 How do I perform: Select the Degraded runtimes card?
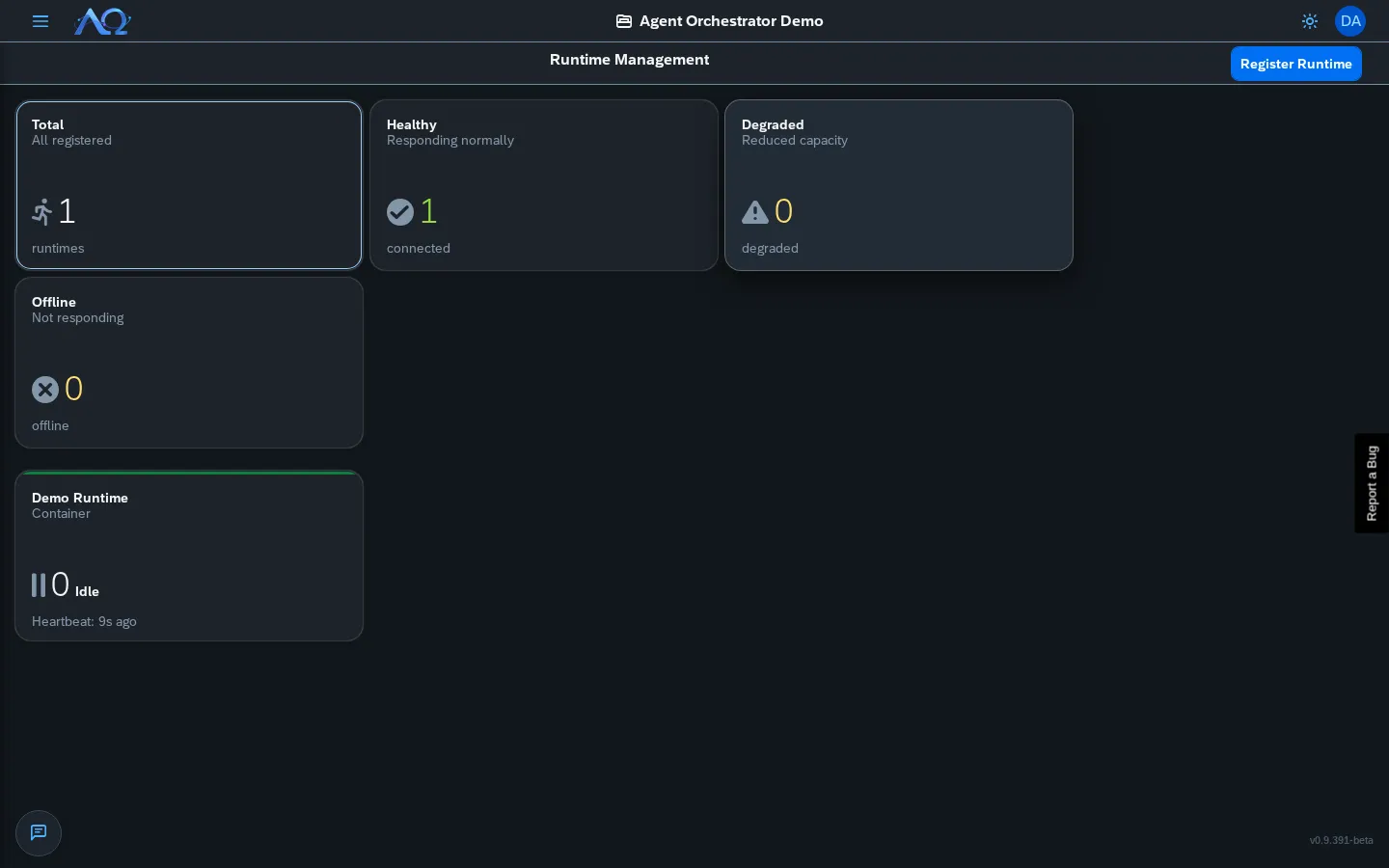[899, 185]
